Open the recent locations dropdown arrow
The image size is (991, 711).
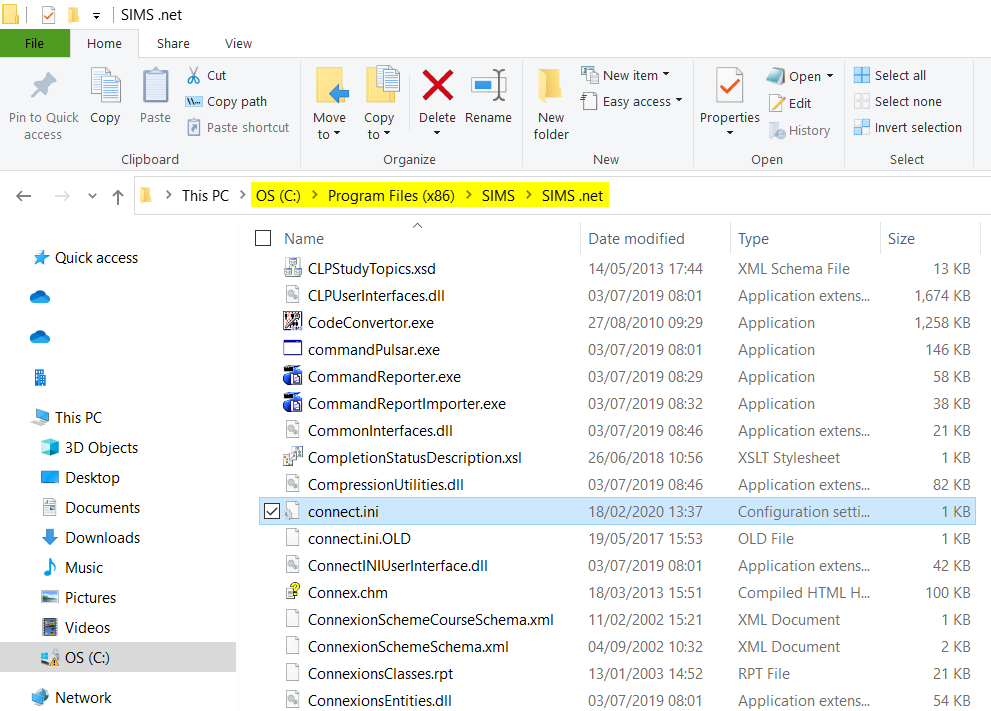pos(92,196)
